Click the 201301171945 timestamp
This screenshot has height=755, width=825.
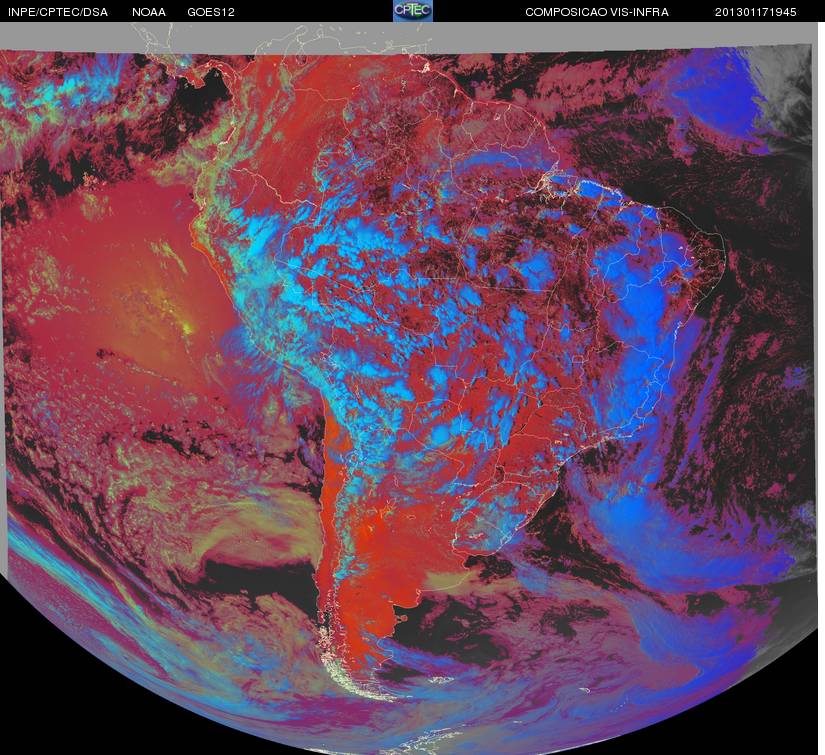tap(756, 12)
